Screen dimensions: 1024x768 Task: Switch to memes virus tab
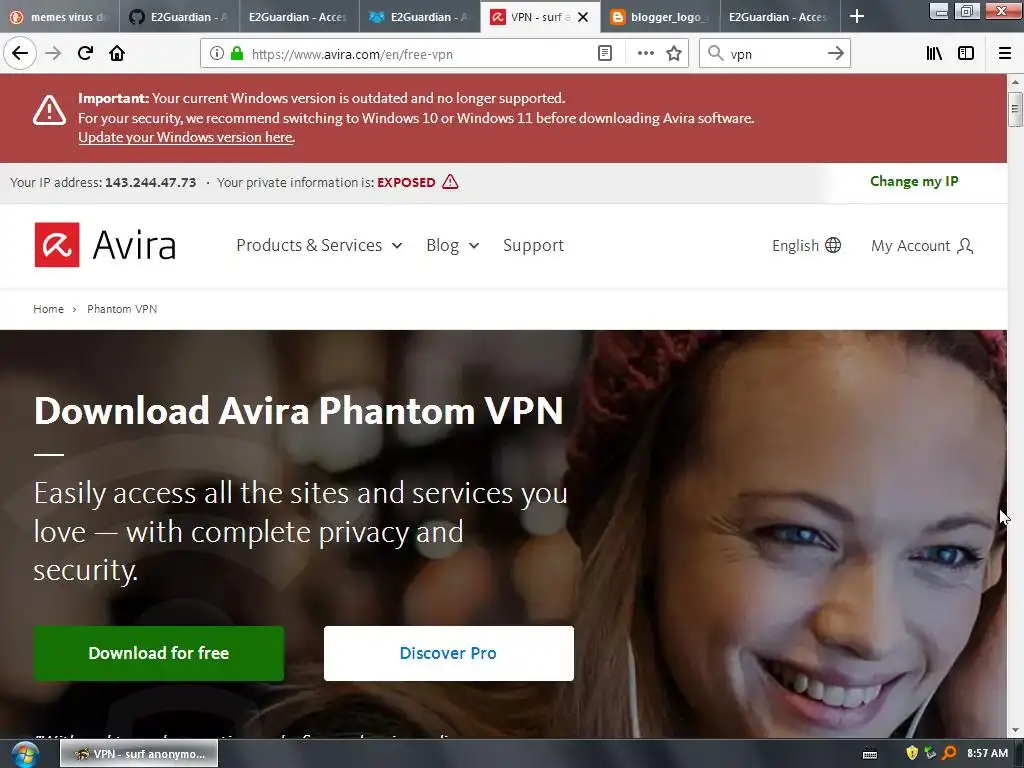tap(59, 17)
